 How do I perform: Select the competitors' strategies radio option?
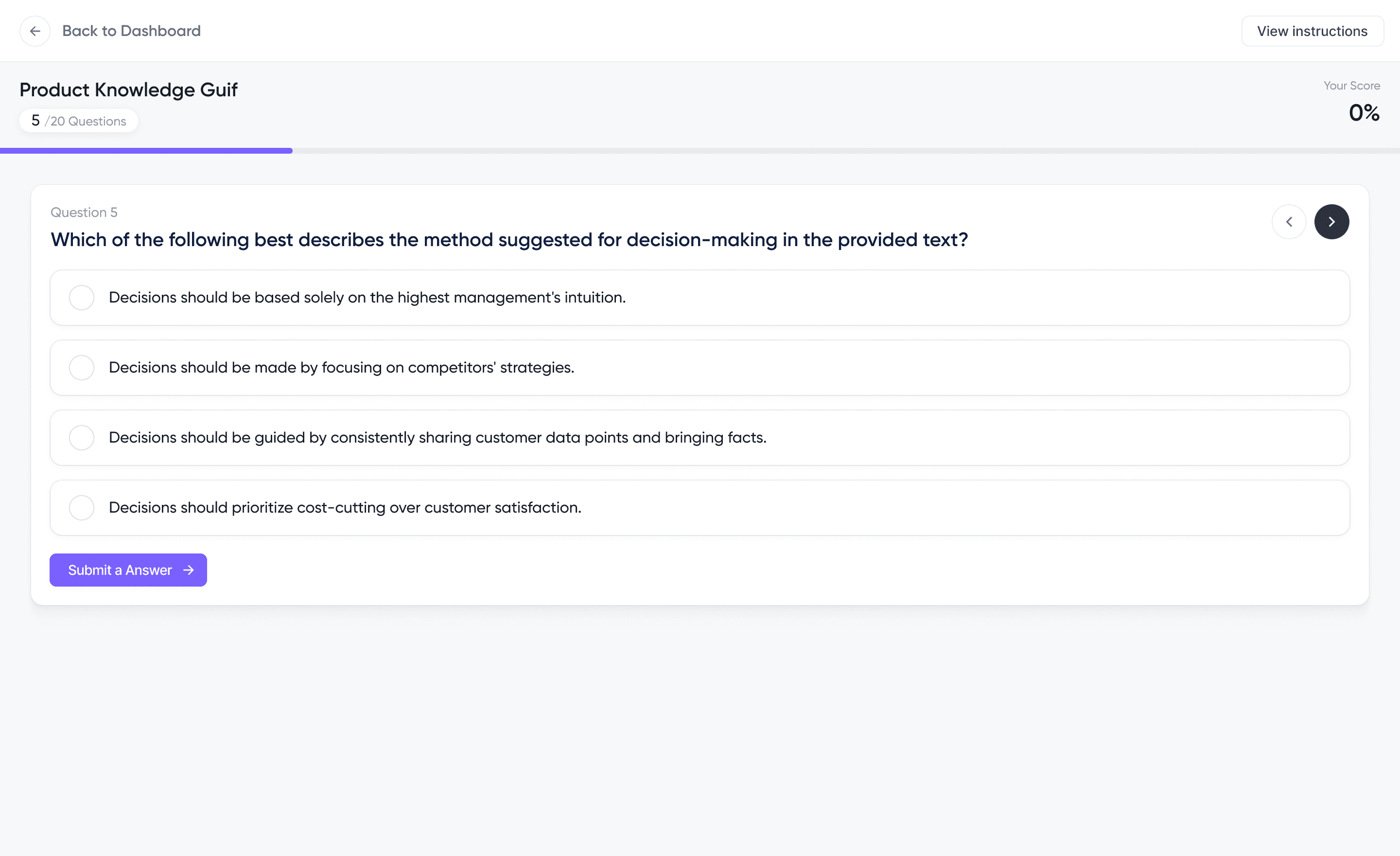coord(81,368)
